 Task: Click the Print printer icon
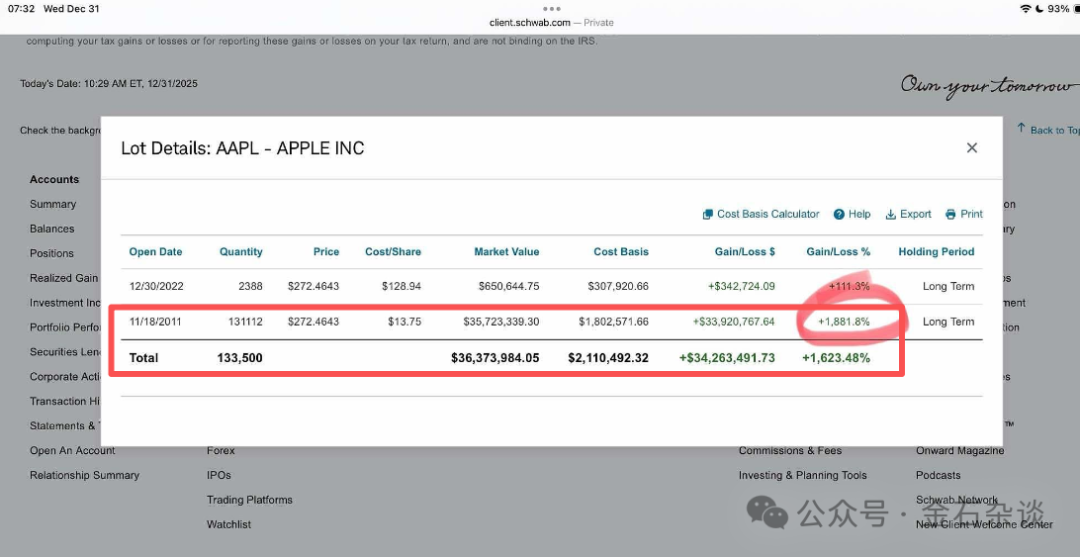point(951,214)
